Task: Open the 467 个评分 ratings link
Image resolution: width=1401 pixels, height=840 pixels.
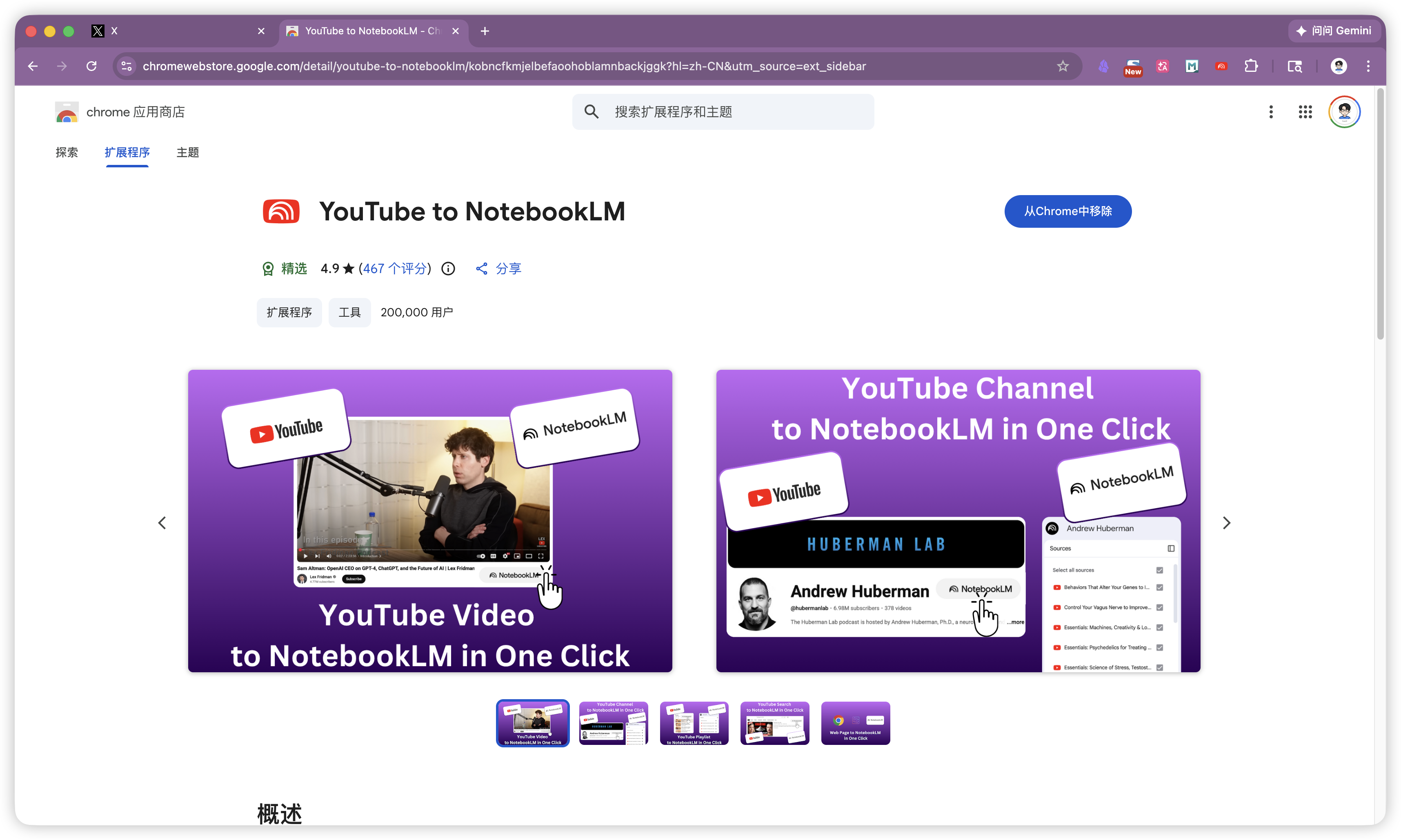Action: pyautogui.click(x=395, y=268)
